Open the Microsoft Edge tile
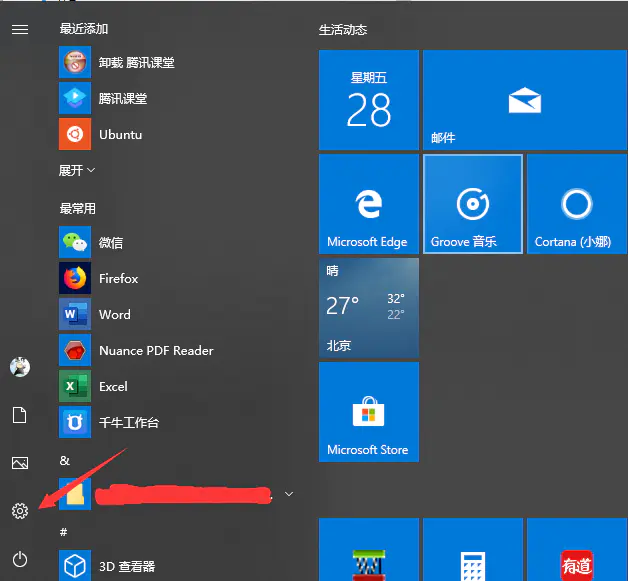 pyautogui.click(x=369, y=204)
